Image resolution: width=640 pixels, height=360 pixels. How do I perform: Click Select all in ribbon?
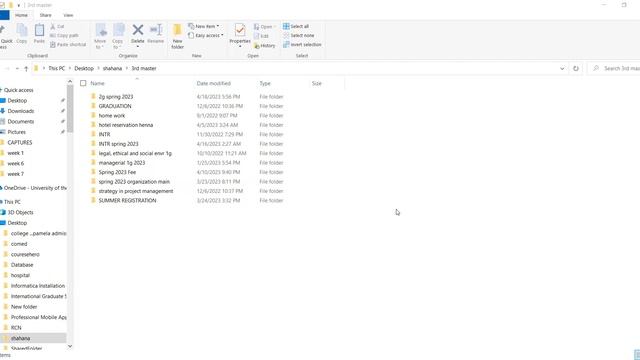[296, 26]
